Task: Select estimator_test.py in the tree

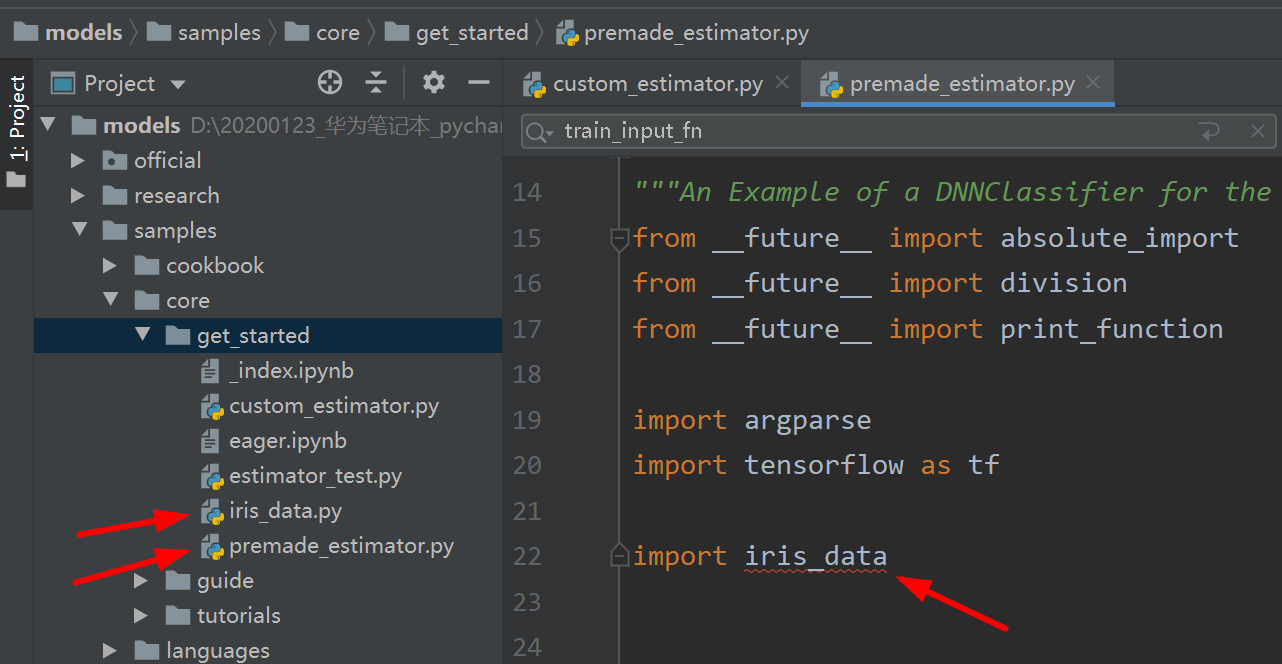Action: (310, 476)
